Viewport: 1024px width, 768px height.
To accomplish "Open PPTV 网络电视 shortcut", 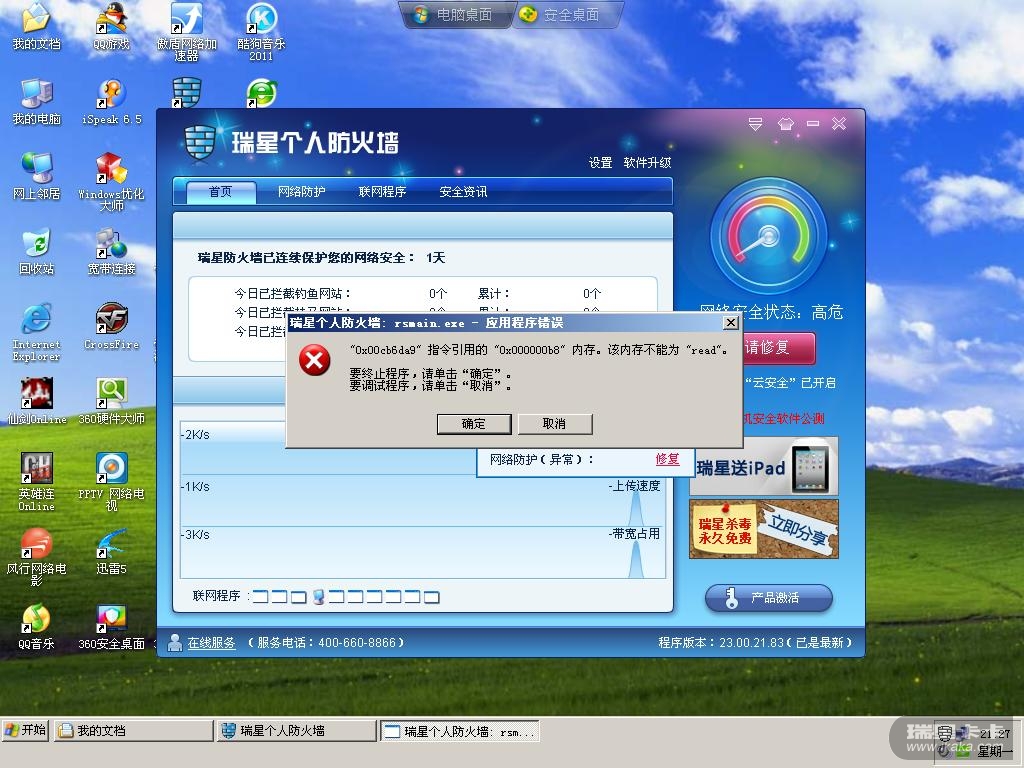I will tap(111, 482).
